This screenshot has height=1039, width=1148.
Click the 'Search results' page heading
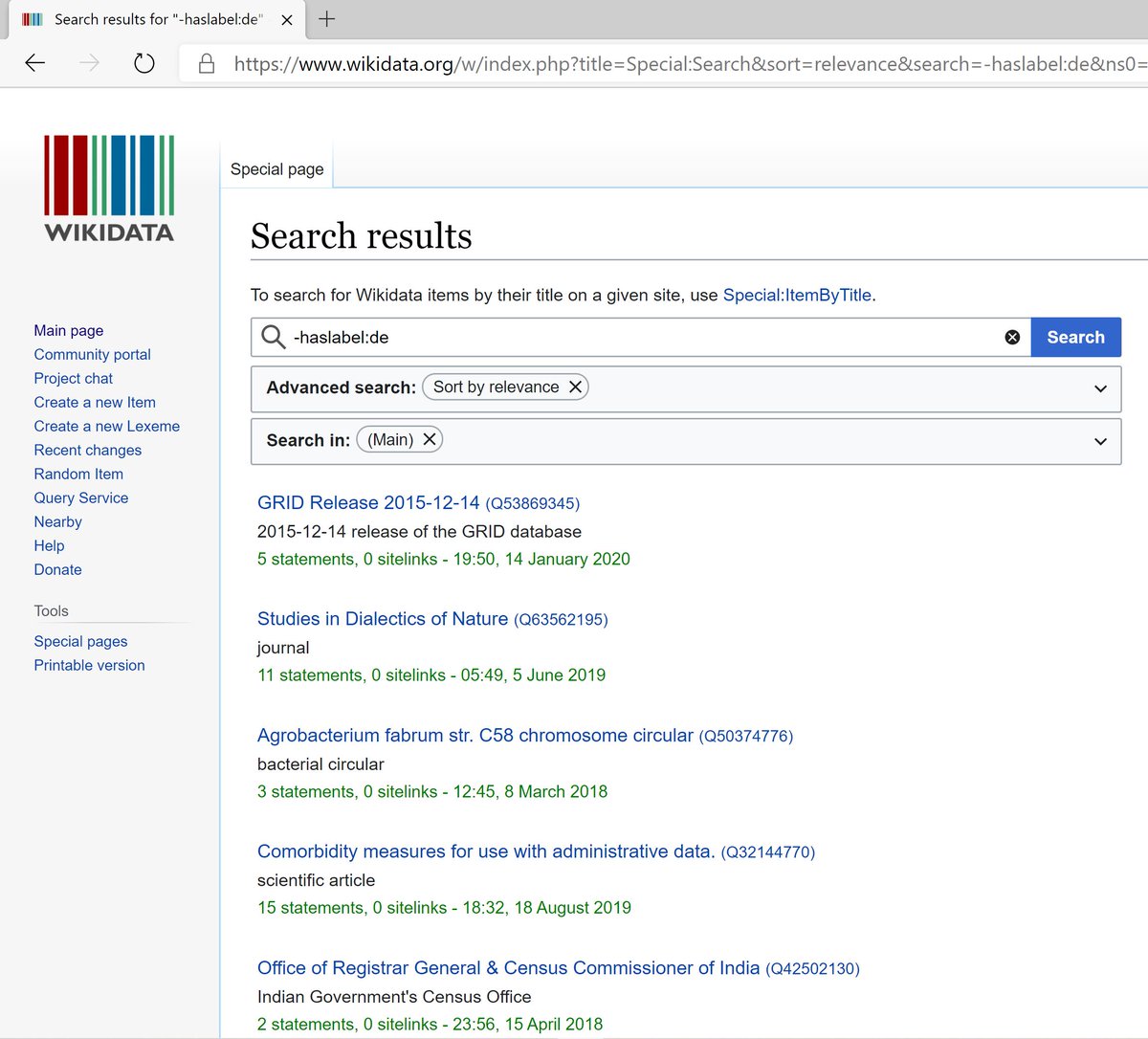362,235
